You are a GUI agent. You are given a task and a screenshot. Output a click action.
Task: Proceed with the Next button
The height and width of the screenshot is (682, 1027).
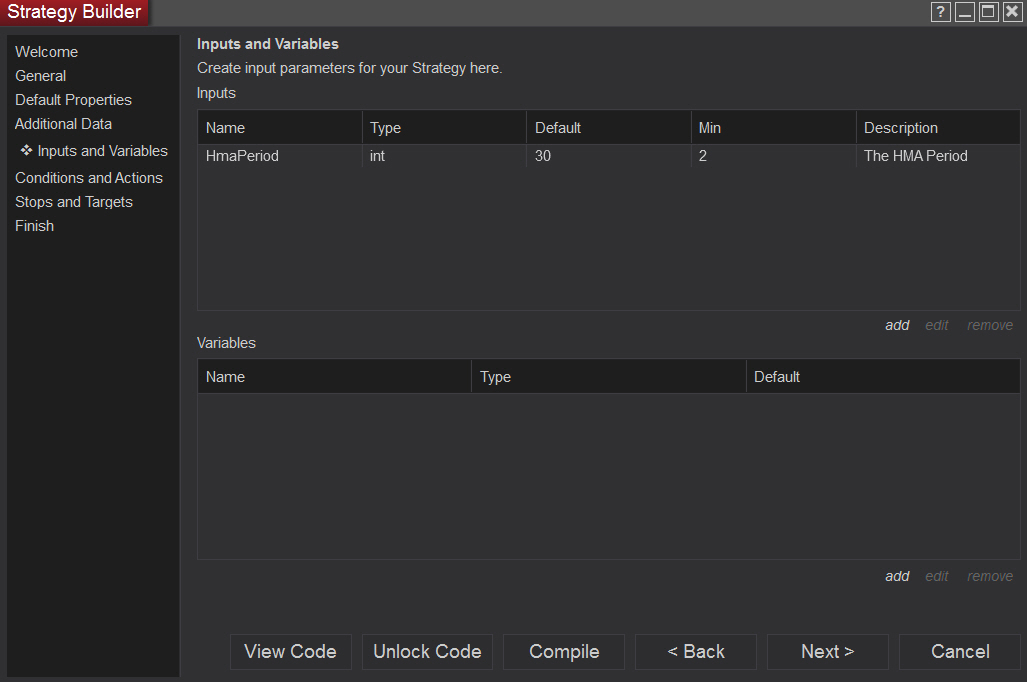tap(827, 652)
